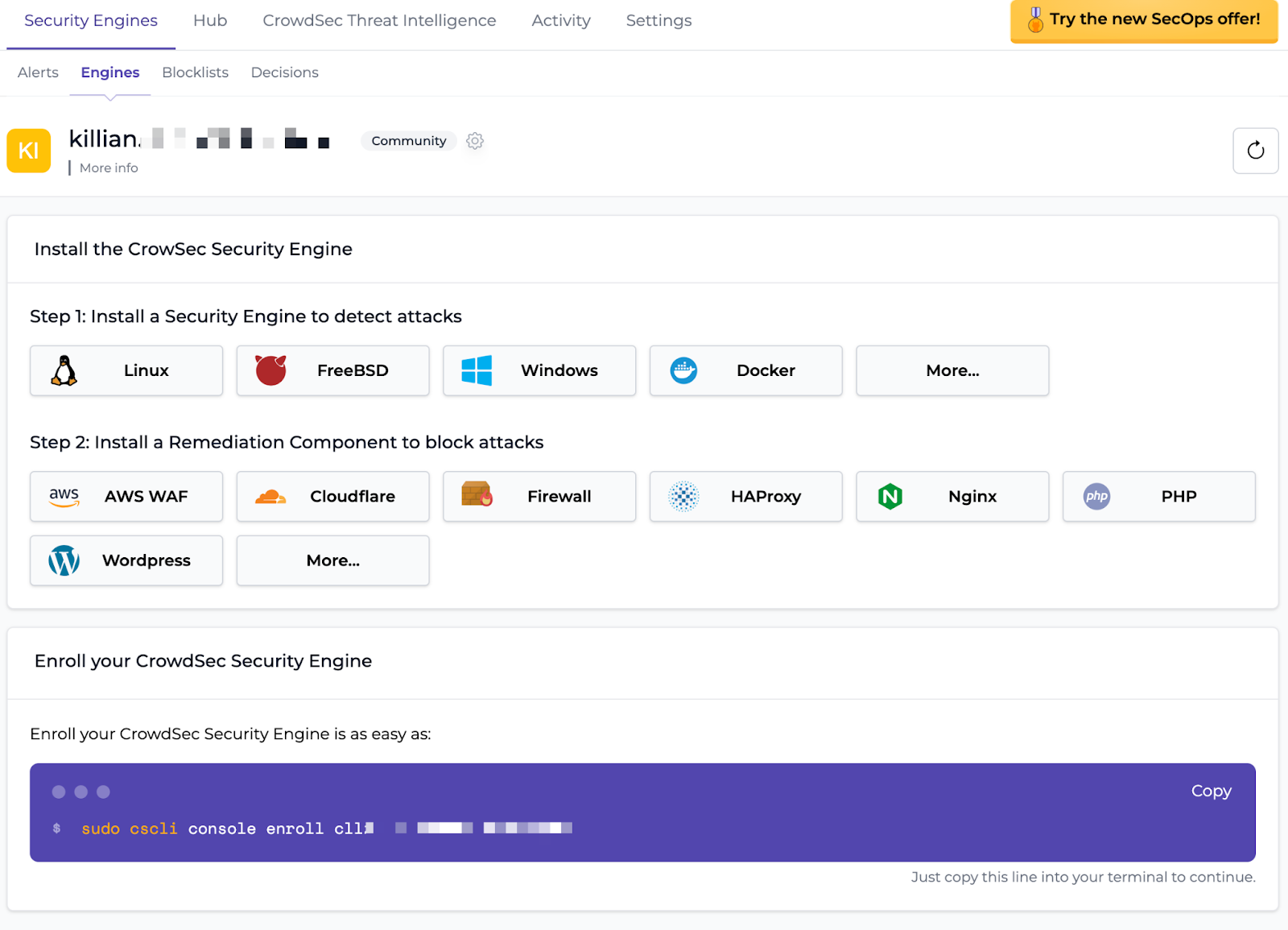
Task: Click the KI account avatar
Action: (29, 151)
